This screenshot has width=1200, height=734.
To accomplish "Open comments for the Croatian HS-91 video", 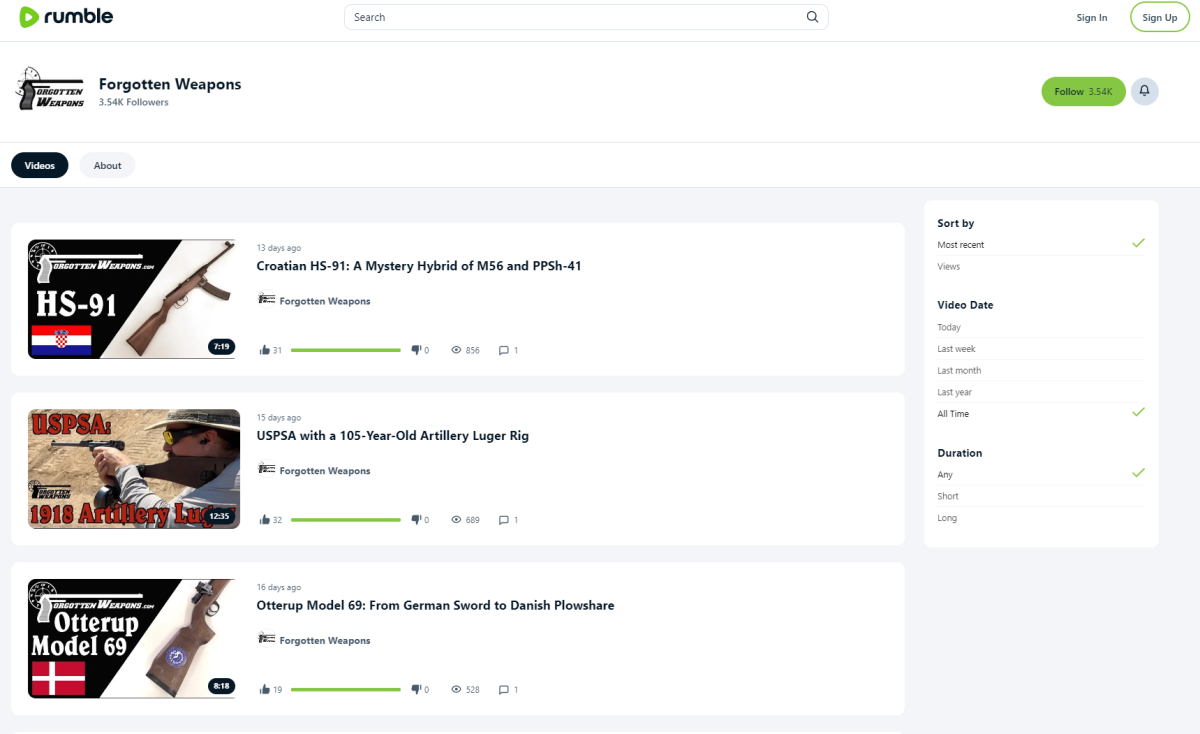I will coord(504,350).
